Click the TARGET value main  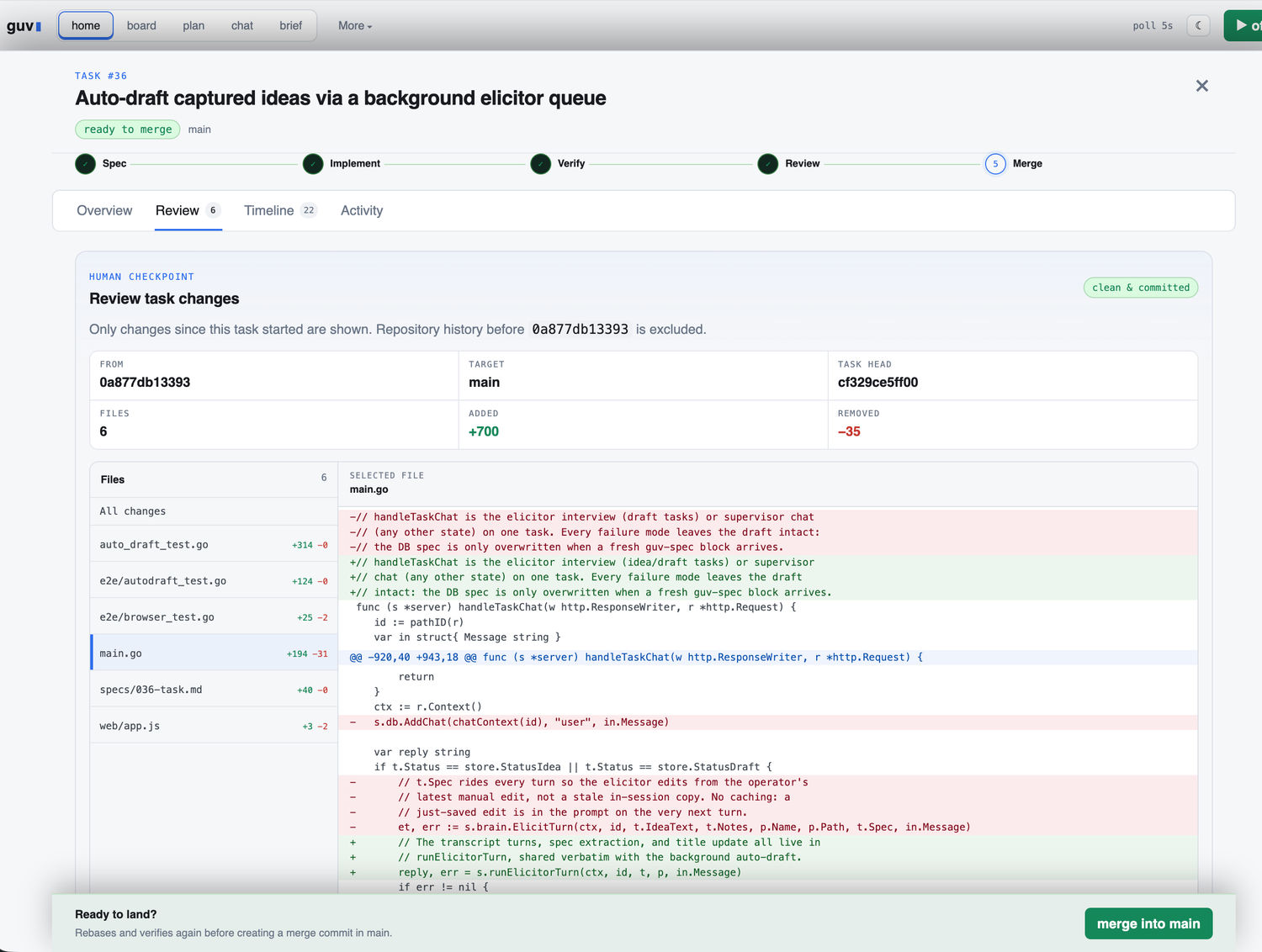coord(484,382)
